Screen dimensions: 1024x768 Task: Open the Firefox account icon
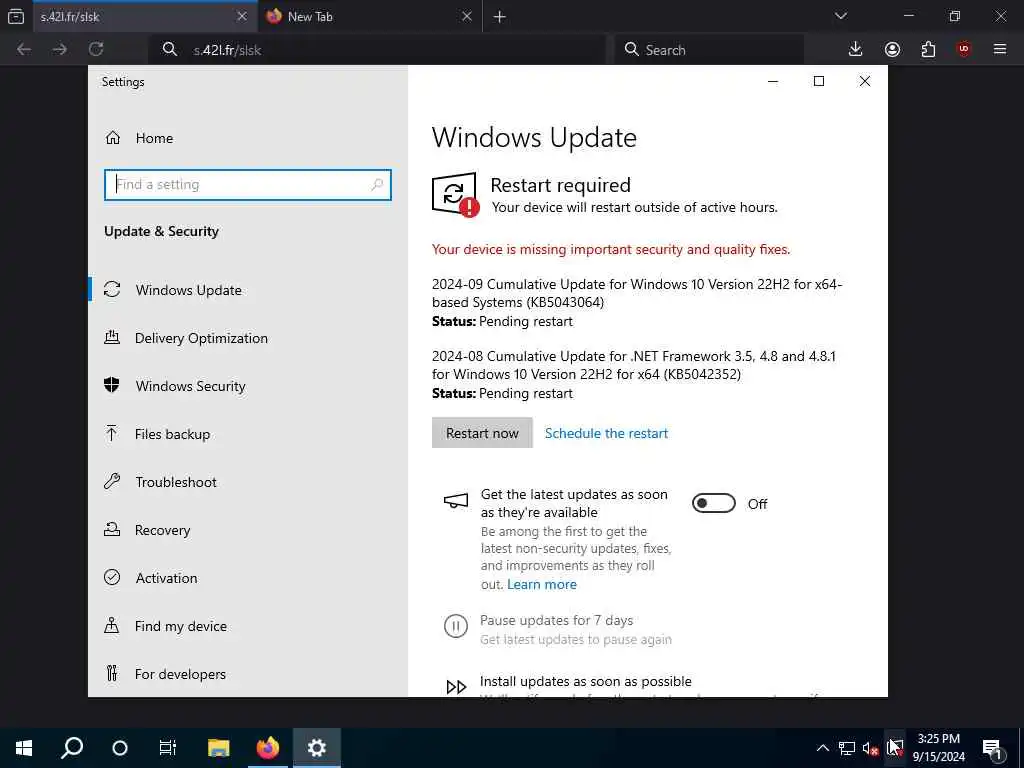tap(892, 49)
